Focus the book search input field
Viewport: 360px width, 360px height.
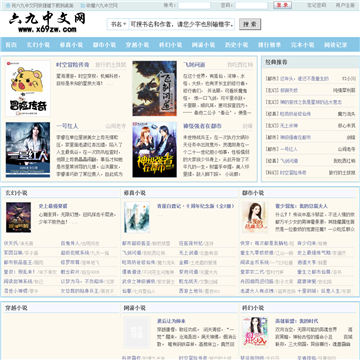pyautogui.click(x=182, y=24)
